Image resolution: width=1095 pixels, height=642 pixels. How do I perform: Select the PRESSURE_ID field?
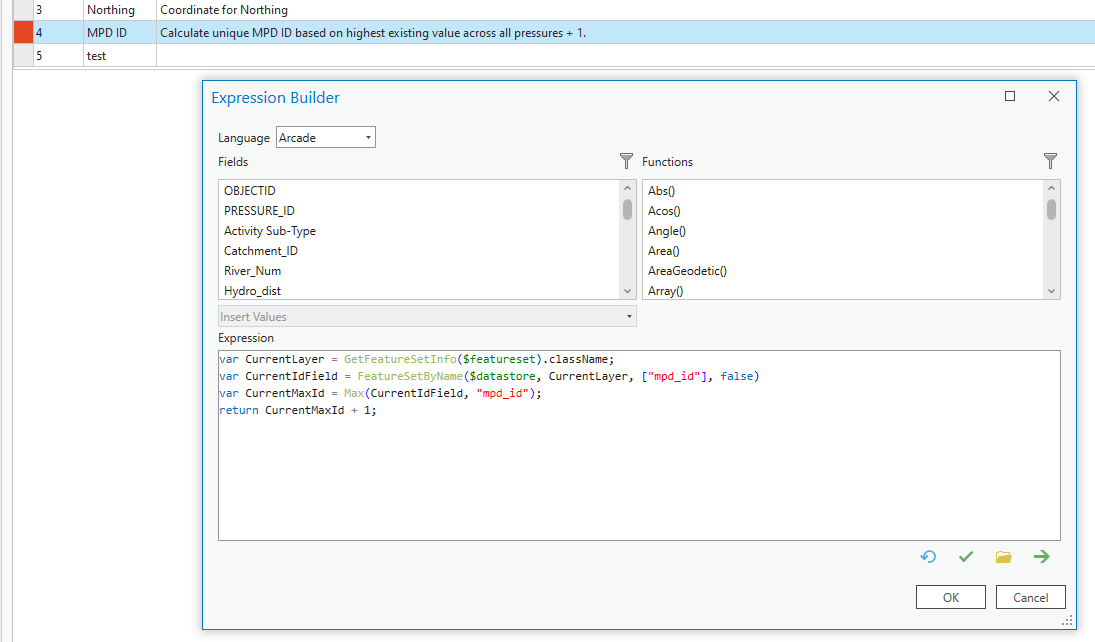click(259, 211)
